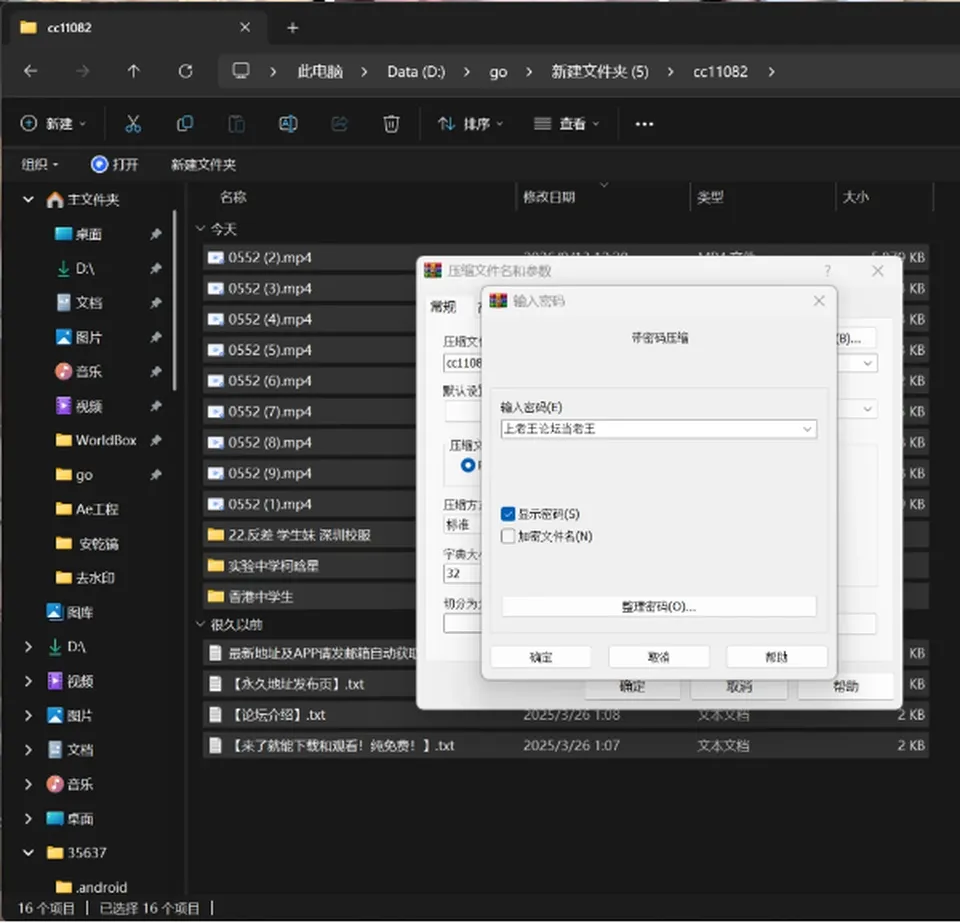Viewport: 960px width, 923px height.
Task: Collapse the 35637 tree node
Action: pos(28,852)
